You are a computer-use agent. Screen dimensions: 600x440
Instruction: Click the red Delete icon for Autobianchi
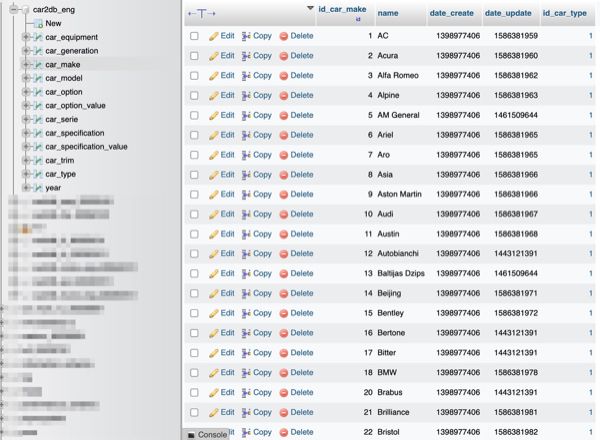[x=284, y=254]
